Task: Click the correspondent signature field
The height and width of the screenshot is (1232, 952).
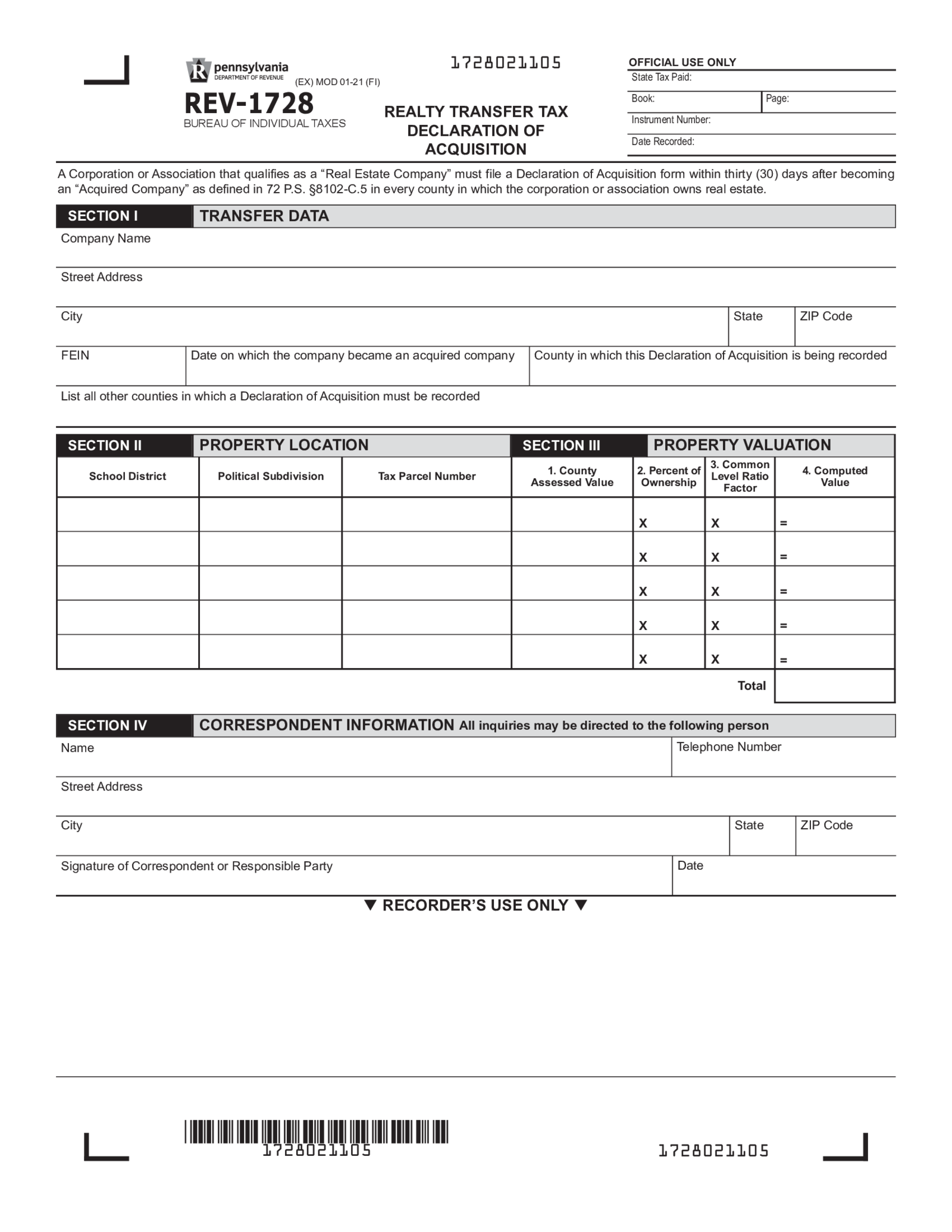Action: 364,876
